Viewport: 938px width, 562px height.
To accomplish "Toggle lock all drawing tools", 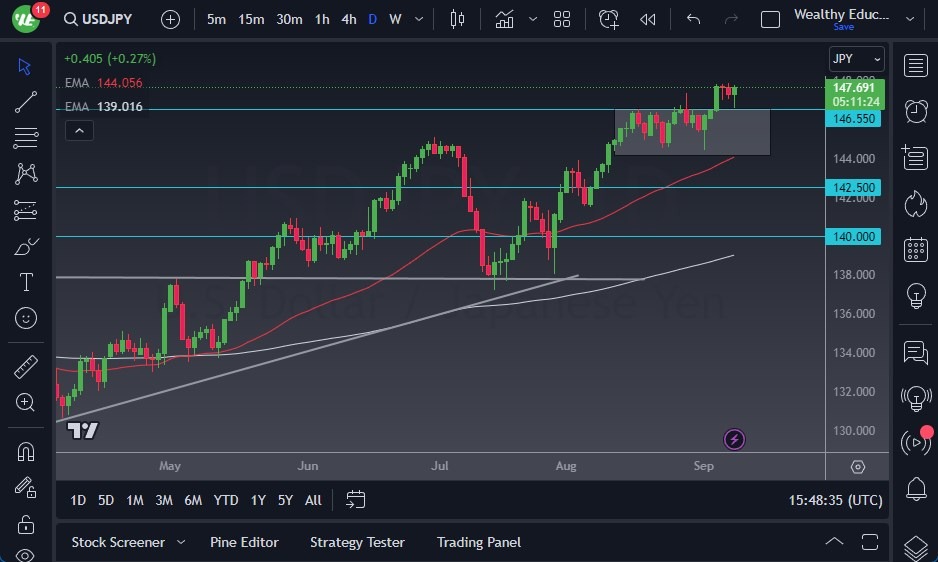I will pyautogui.click(x=26, y=523).
